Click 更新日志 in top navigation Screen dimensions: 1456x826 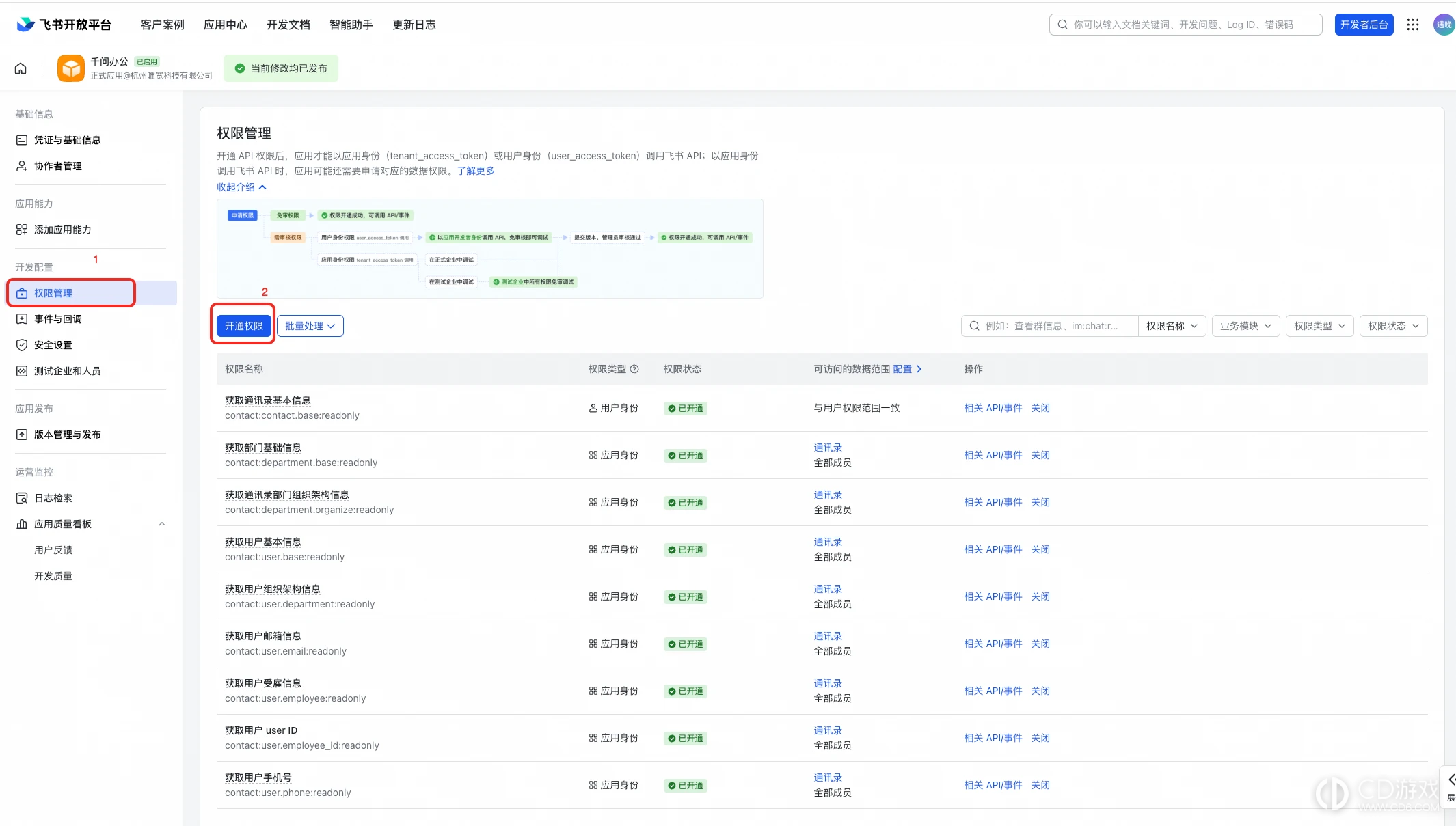(x=414, y=25)
